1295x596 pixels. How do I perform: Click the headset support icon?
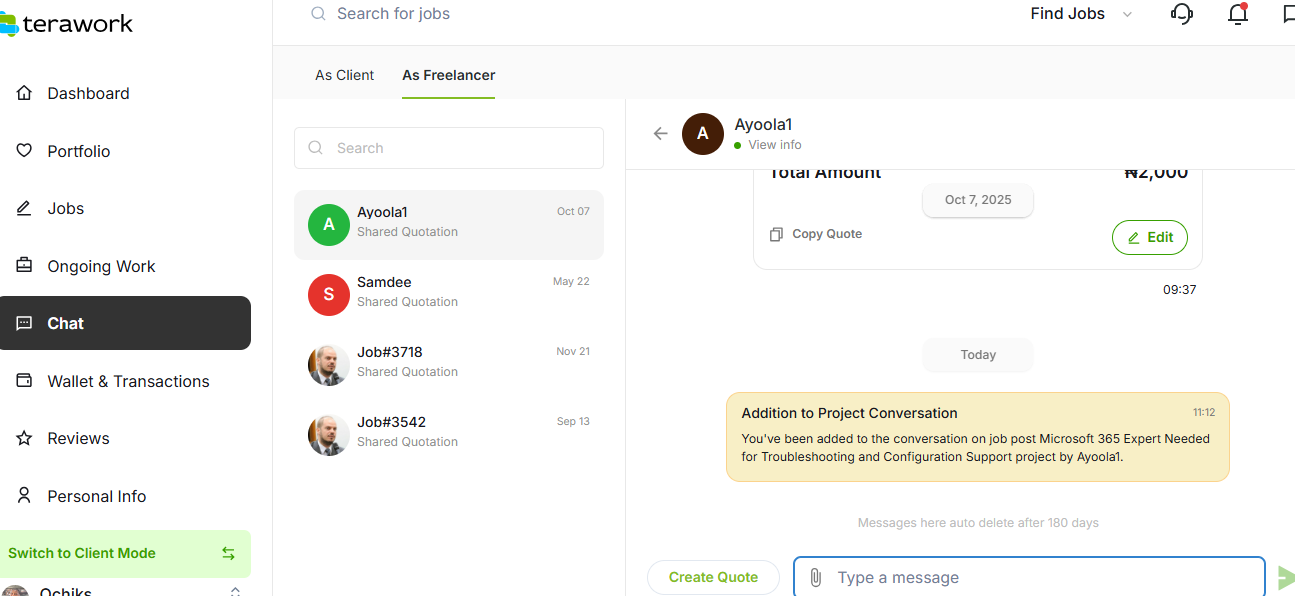[x=1182, y=14]
